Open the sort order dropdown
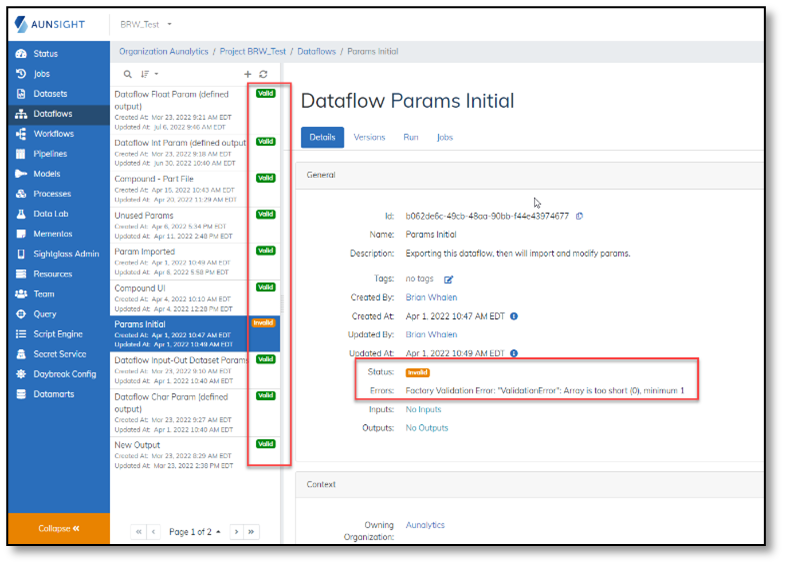Viewport: 785px width, 565px height. pyautogui.click(x=149, y=74)
